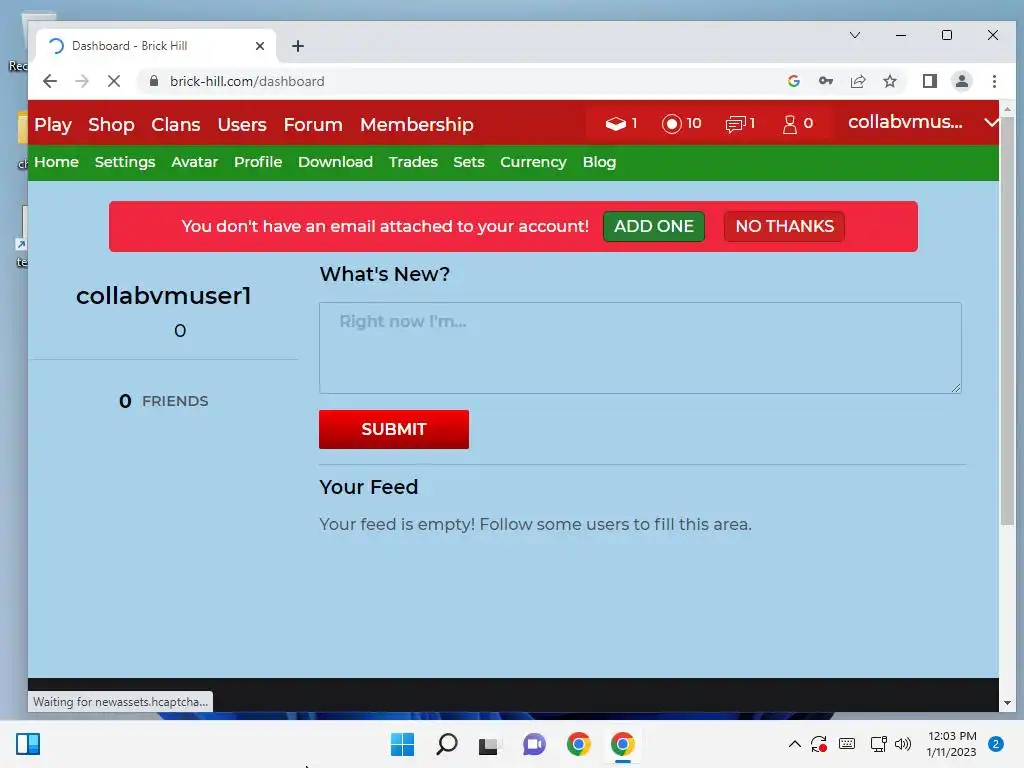Open Download in the green bar
This screenshot has width=1024, height=768.
coord(335,162)
